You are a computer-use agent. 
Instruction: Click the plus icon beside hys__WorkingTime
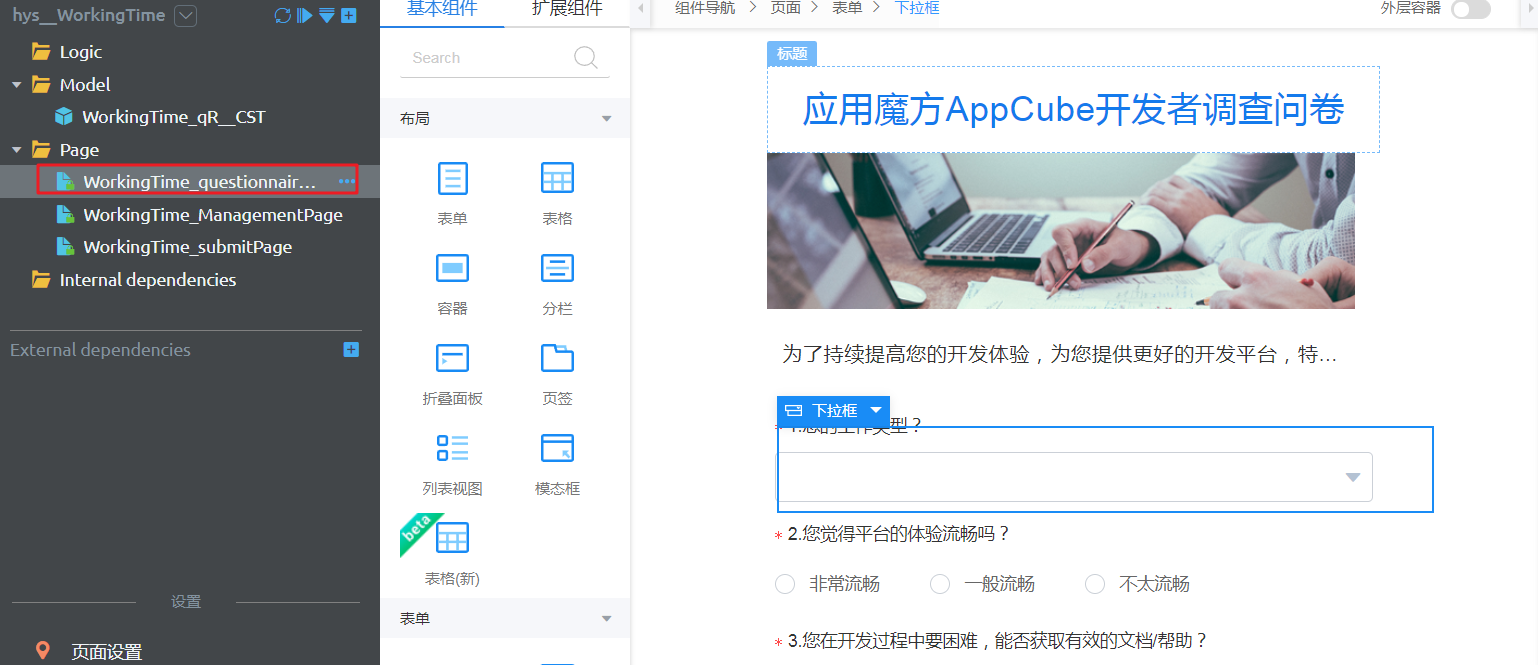[348, 16]
